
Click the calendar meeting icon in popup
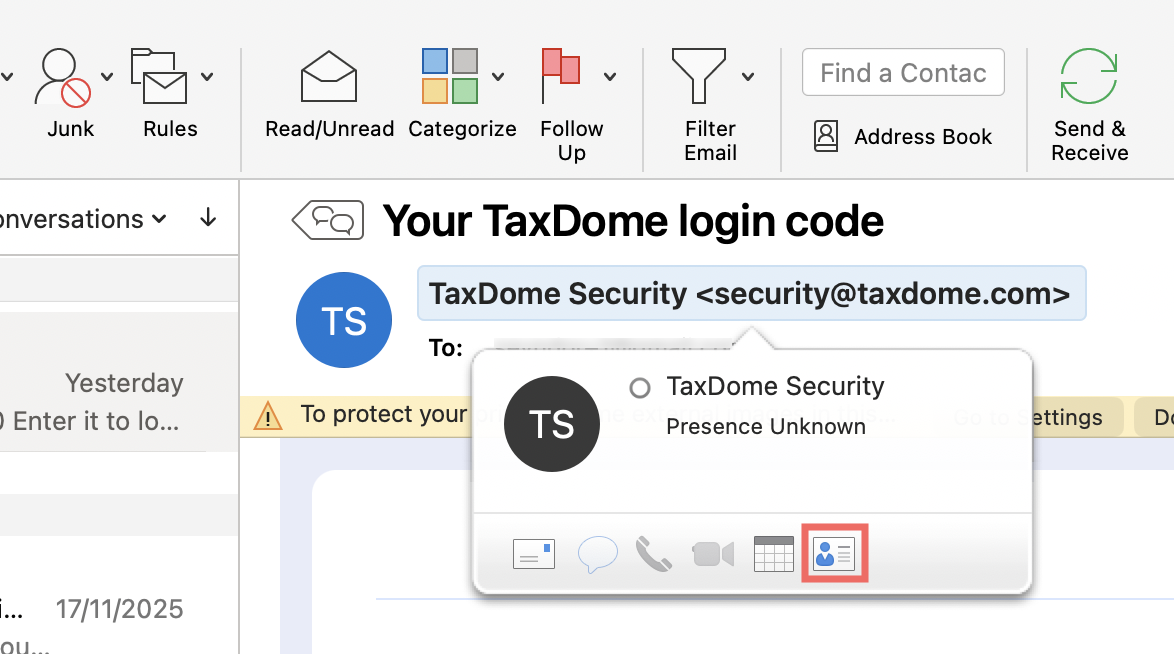[x=773, y=553]
